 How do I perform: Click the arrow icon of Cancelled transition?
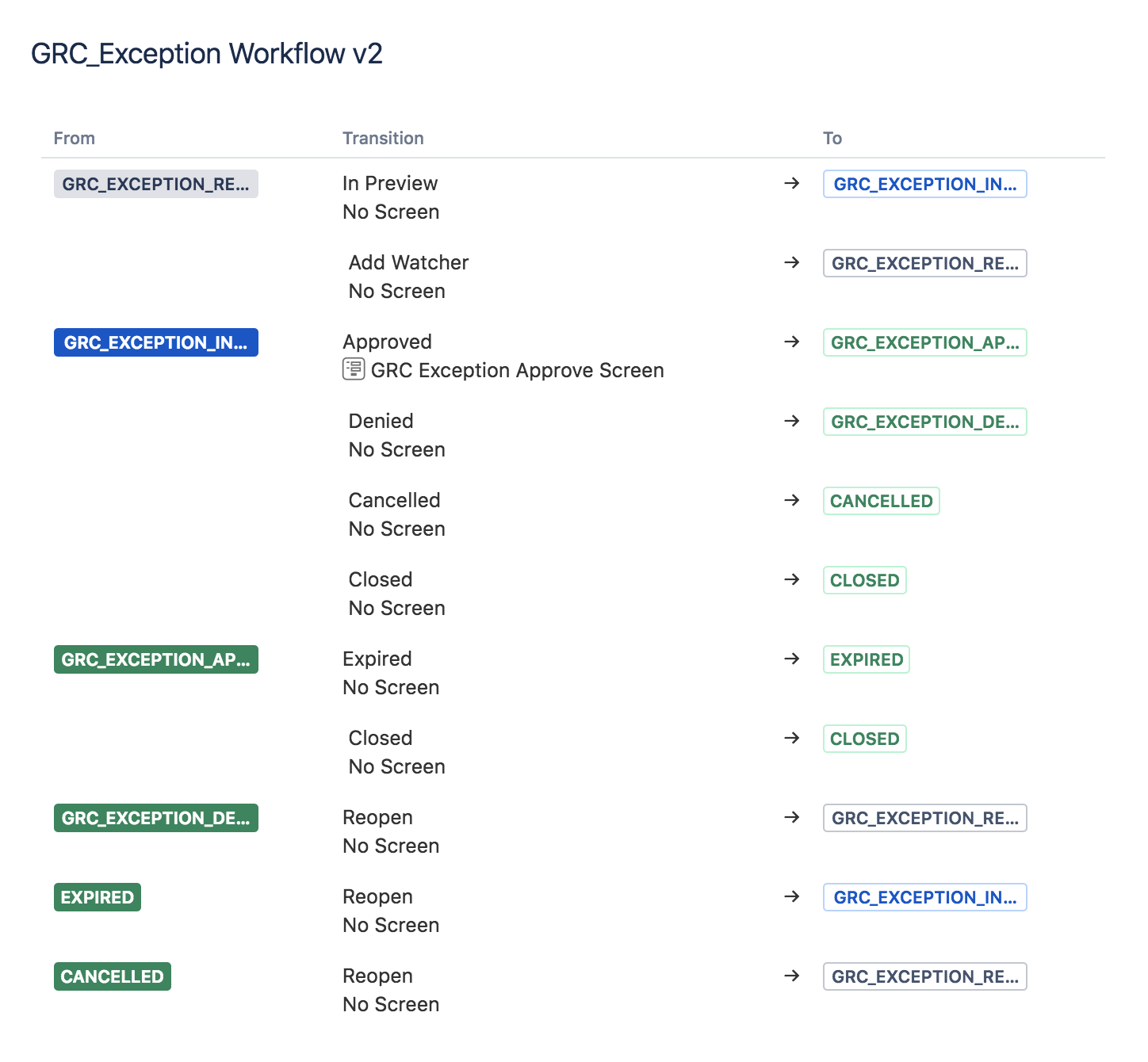tap(791, 500)
